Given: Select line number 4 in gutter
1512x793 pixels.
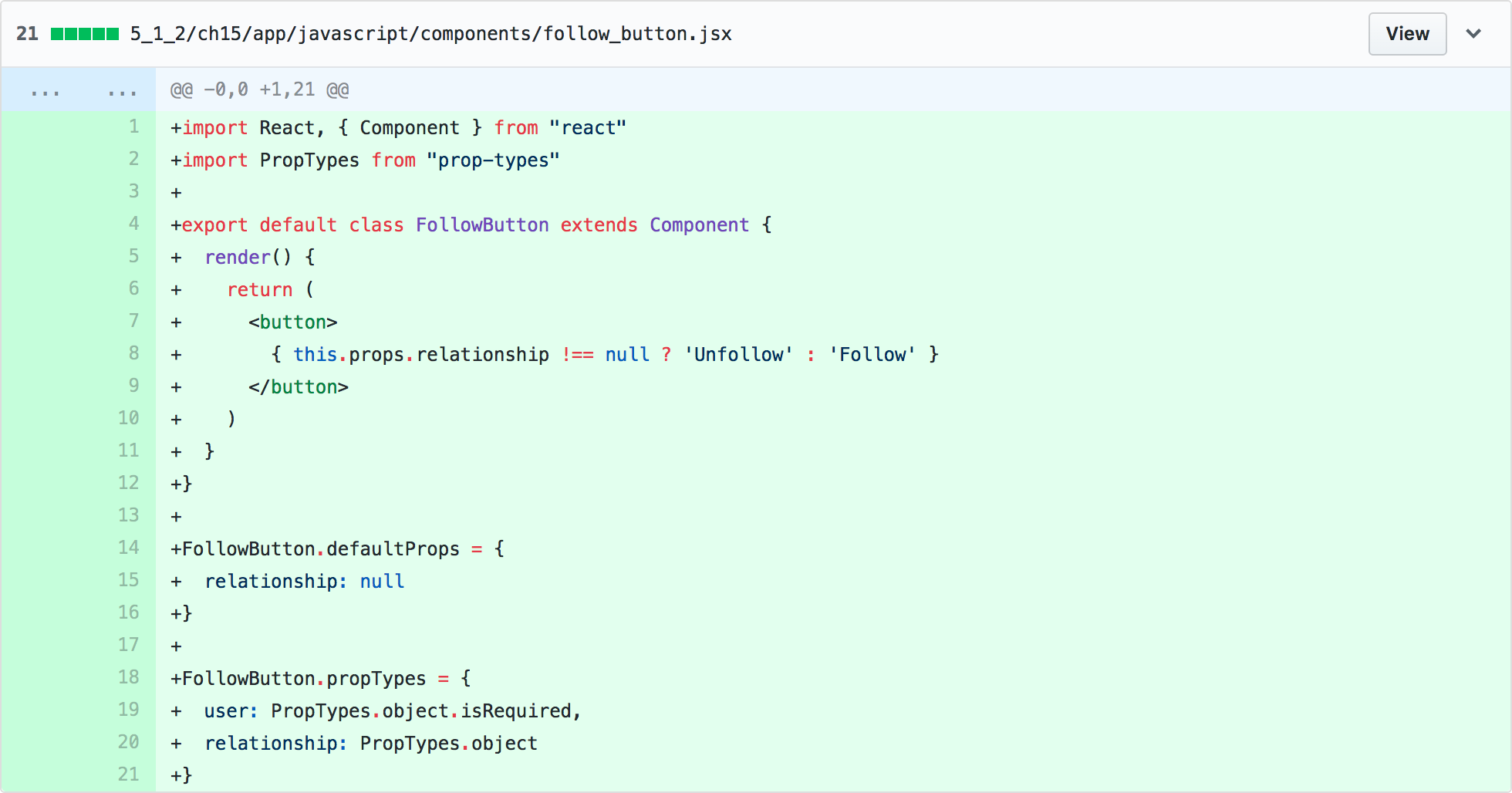Looking at the screenshot, I should click(134, 224).
